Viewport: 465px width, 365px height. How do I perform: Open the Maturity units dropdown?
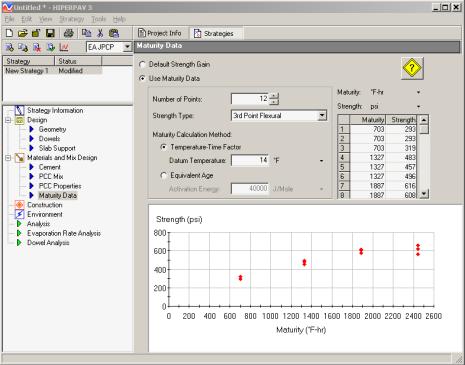pyautogui.click(x=418, y=92)
